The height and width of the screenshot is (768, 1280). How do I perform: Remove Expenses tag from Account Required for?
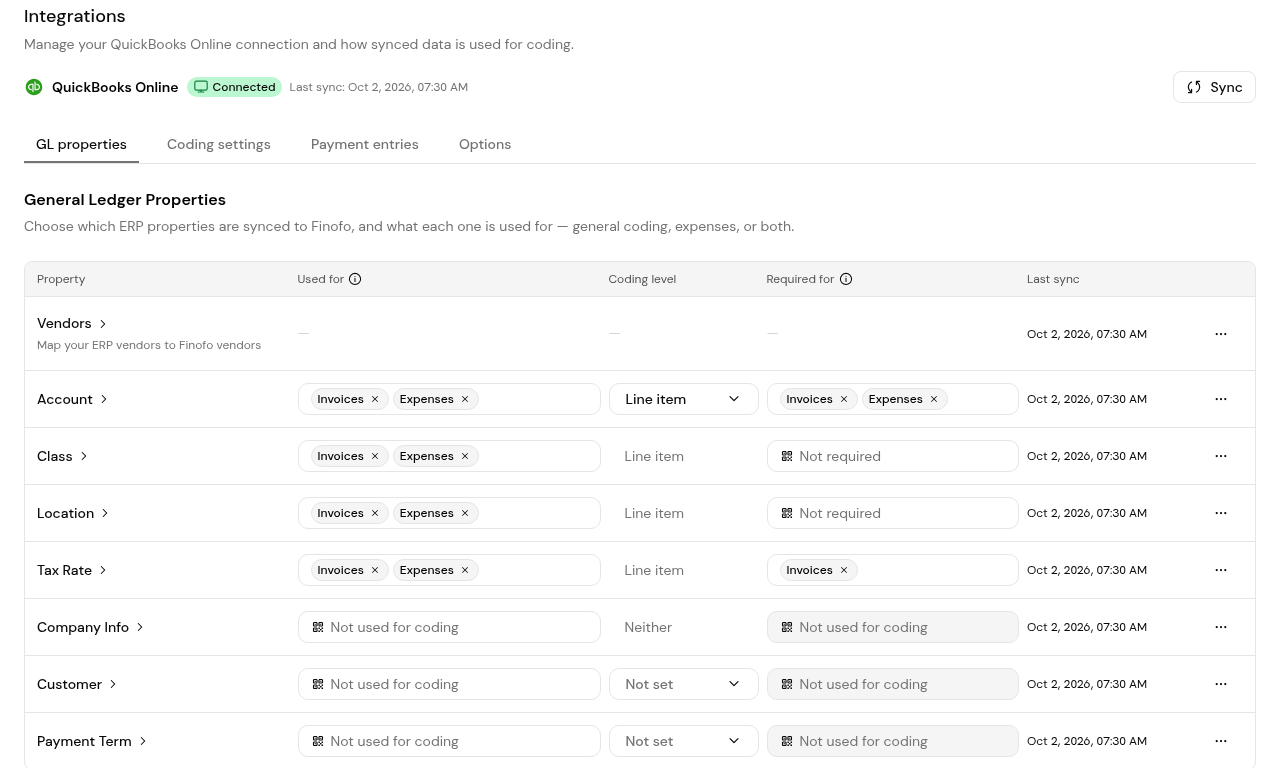(934, 399)
